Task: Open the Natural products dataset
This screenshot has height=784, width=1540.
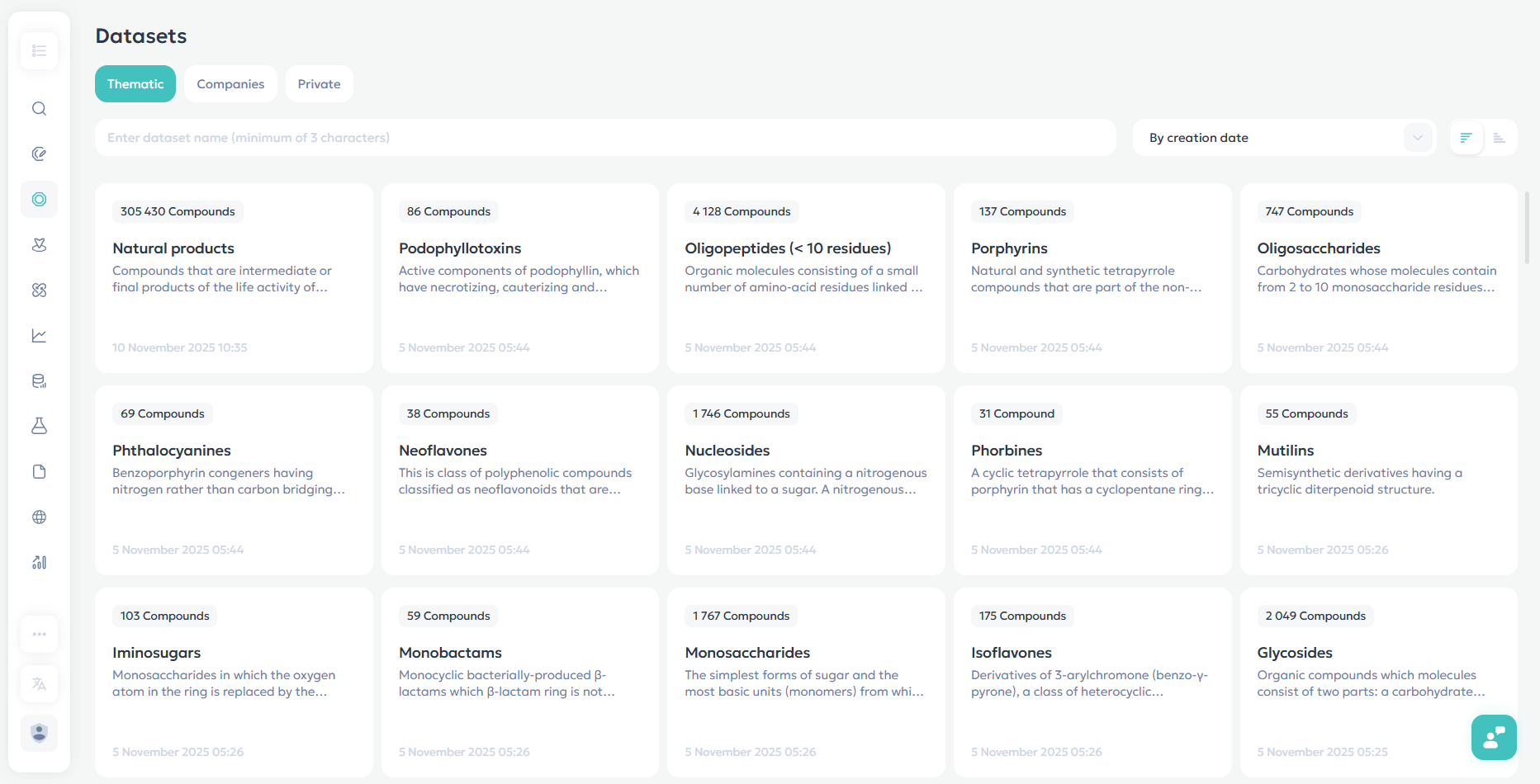Action: pyautogui.click(x=234, y=278)
